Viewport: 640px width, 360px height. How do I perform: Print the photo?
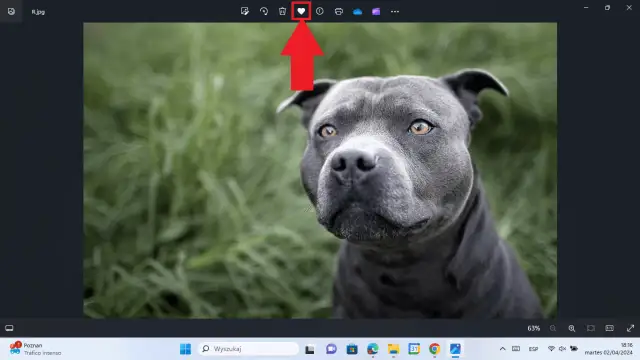(x=338, y=11)
